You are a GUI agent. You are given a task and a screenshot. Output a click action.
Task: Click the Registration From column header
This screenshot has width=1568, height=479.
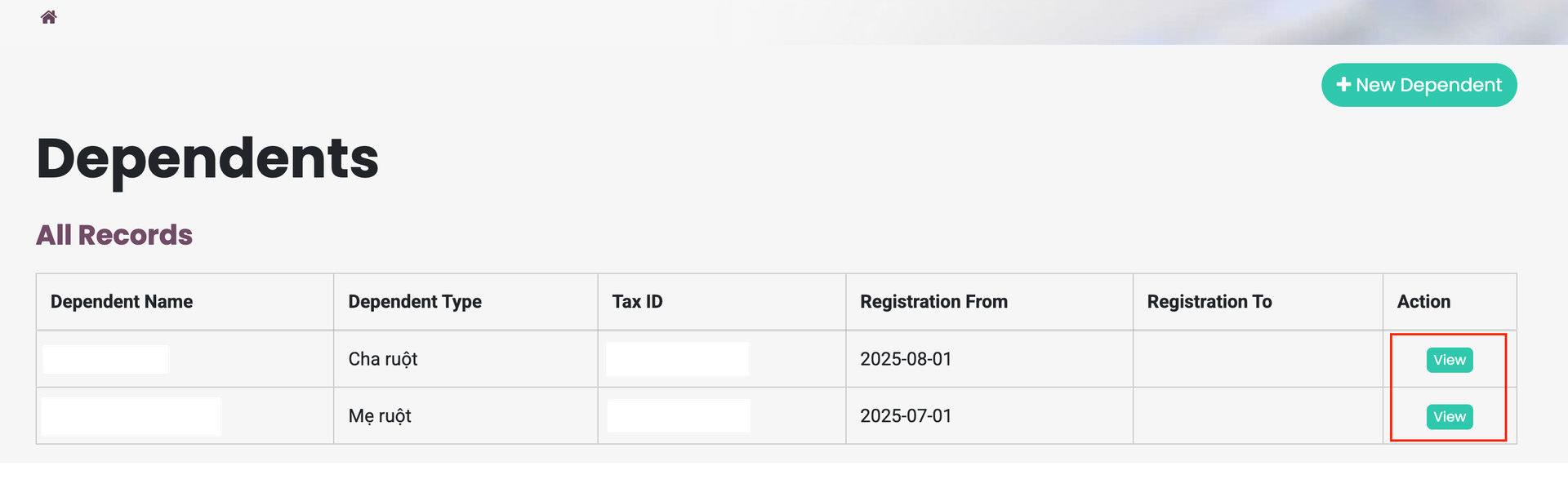[933, 302]
